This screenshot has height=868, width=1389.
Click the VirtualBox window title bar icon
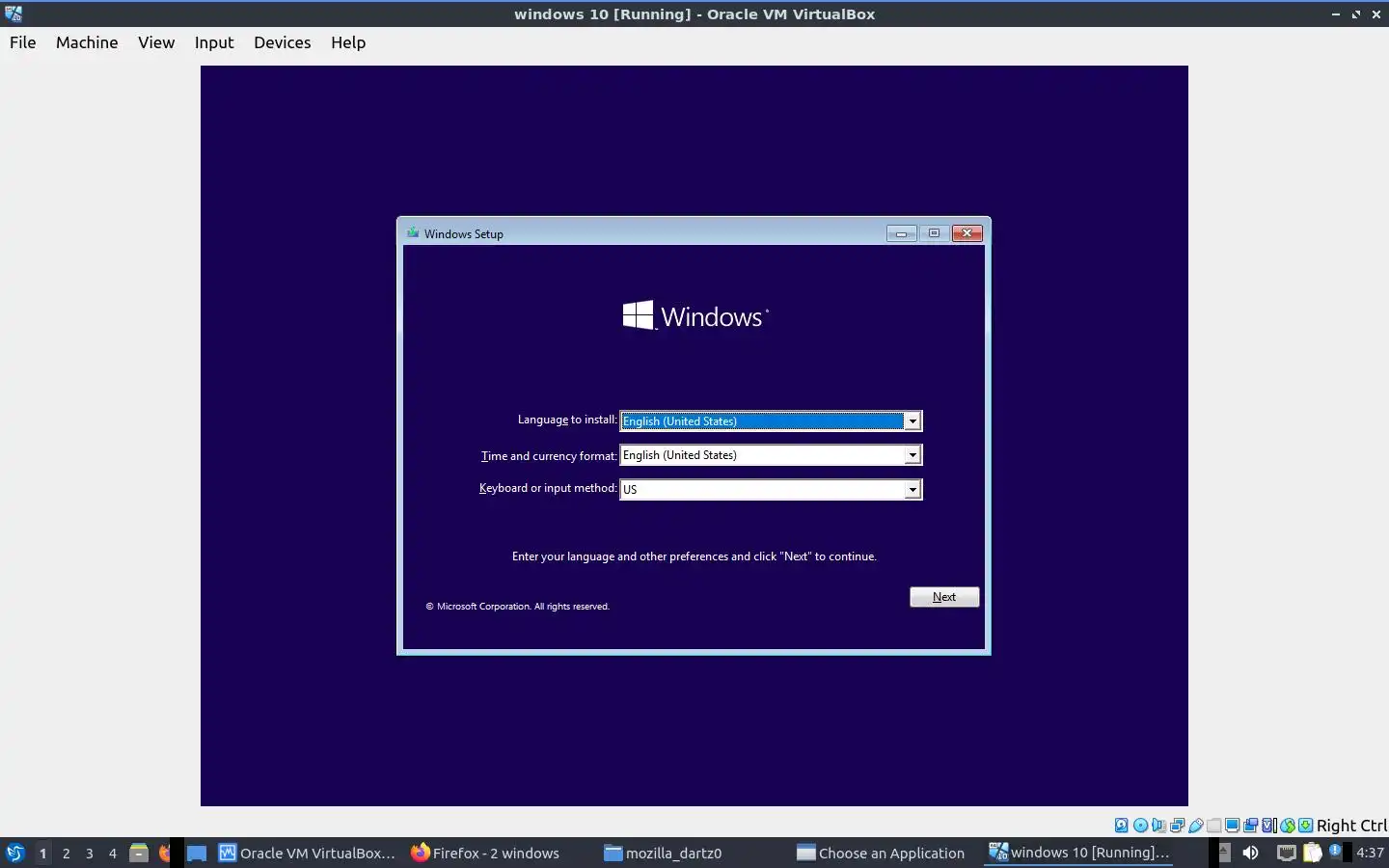coord(14,14)
